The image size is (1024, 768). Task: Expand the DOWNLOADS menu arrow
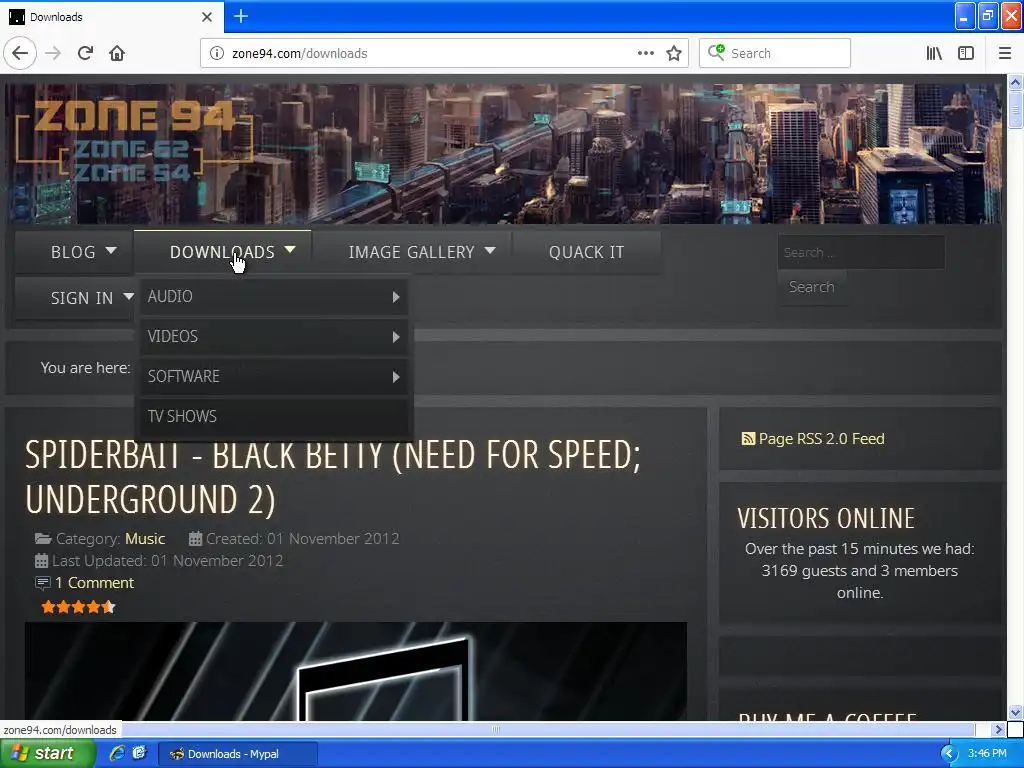pyautogui.click(x=290, y=250)
